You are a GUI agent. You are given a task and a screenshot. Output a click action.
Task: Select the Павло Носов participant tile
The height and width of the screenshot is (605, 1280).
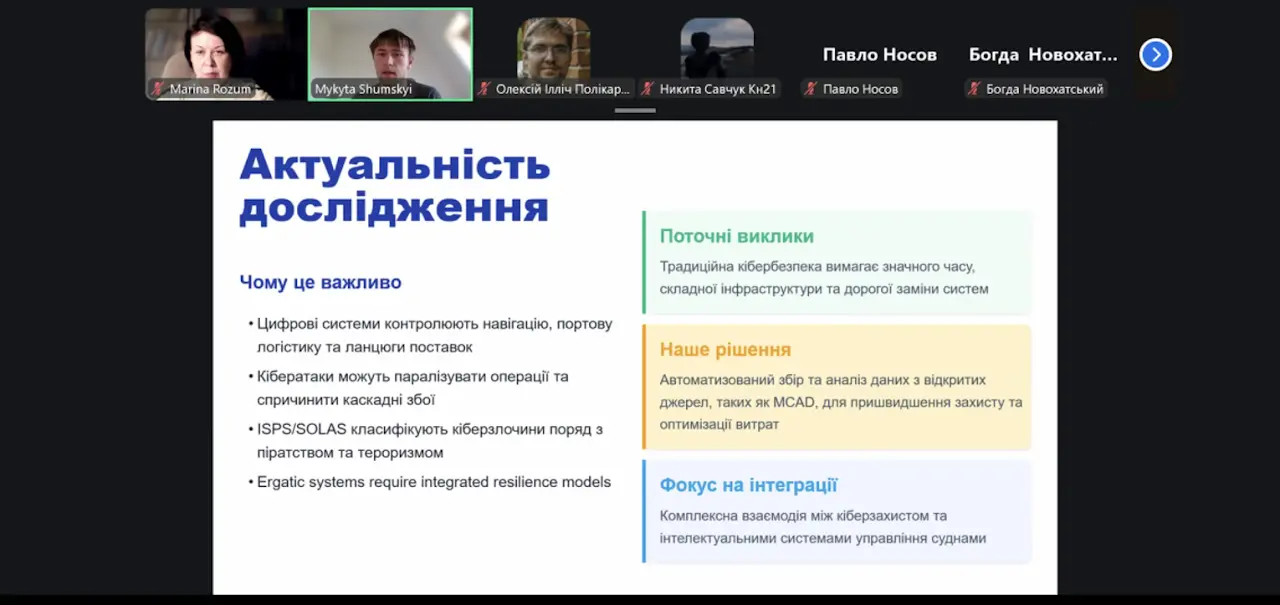[x=880, y=54]
